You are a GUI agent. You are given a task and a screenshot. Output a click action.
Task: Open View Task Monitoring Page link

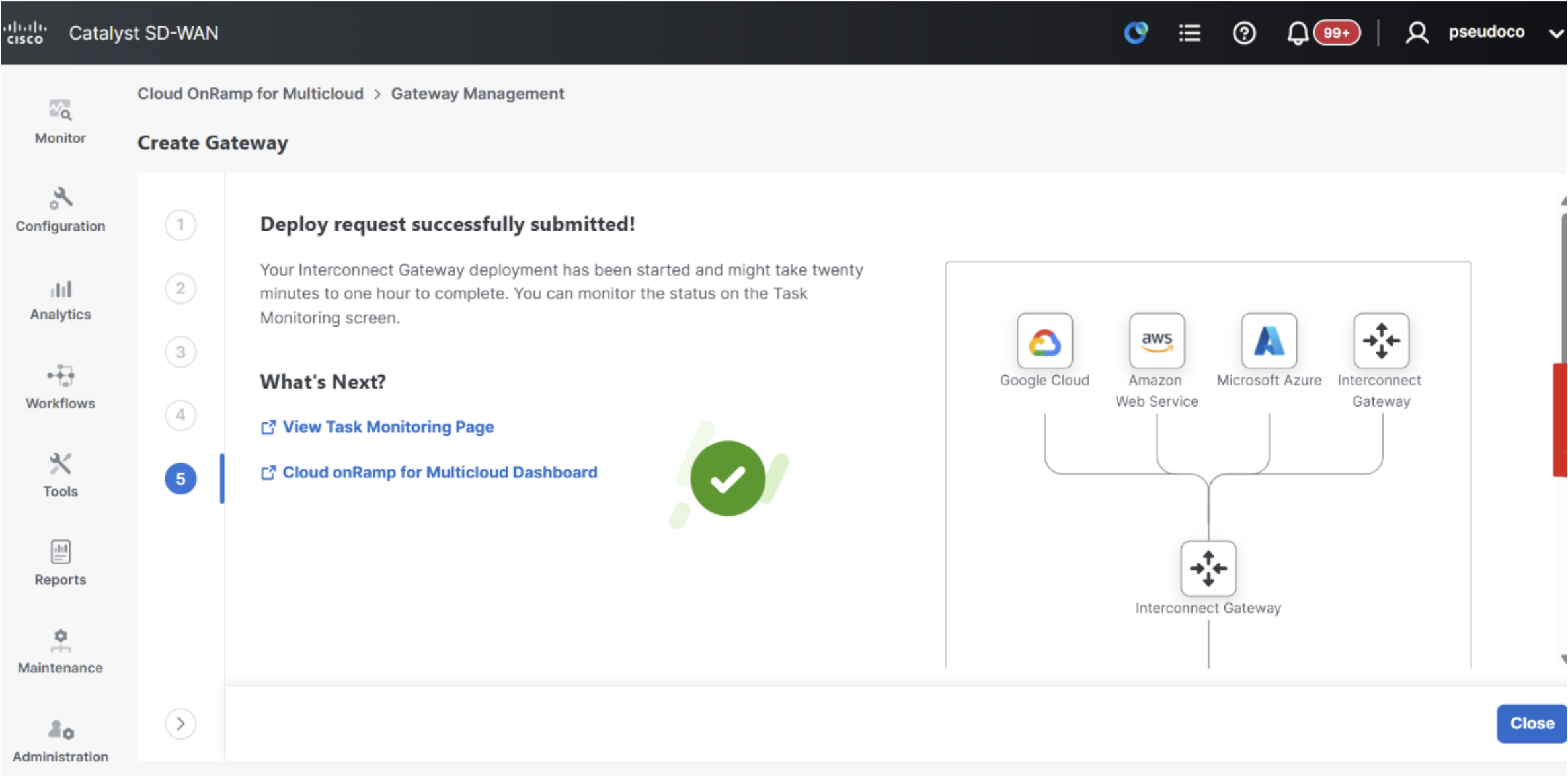[x=388, y=427]
